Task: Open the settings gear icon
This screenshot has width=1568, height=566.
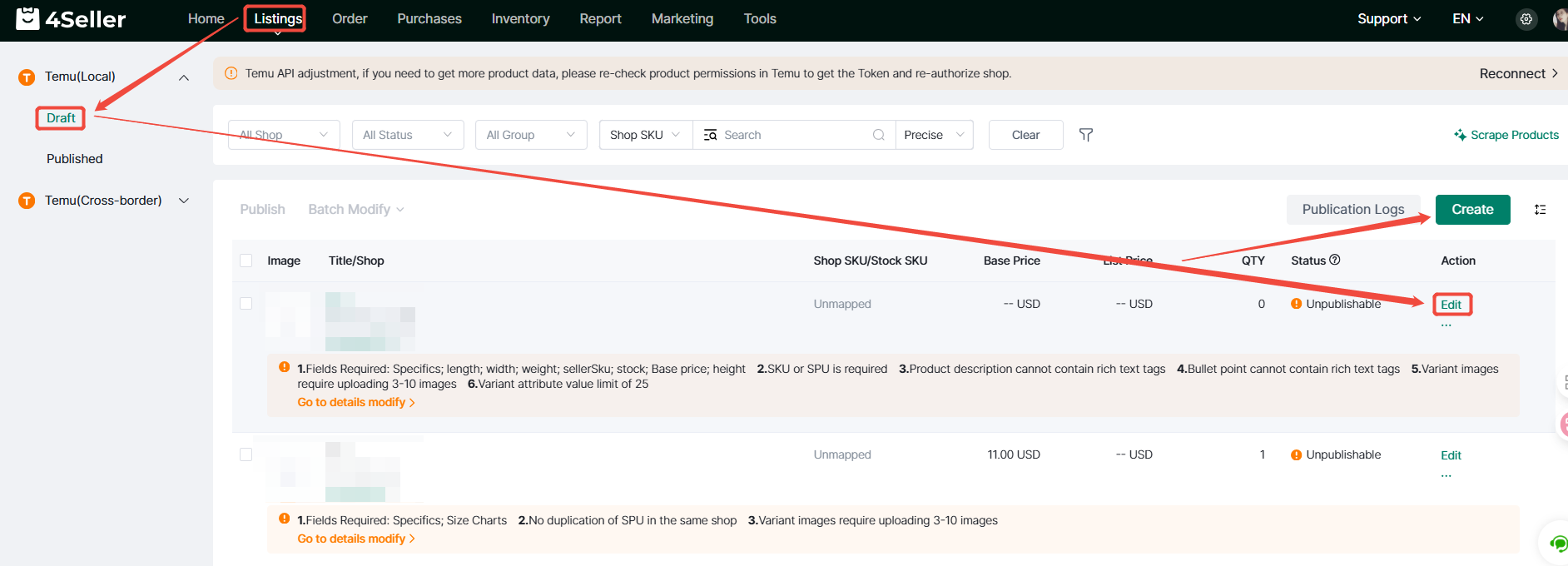Action: [x=1526, y=19]
